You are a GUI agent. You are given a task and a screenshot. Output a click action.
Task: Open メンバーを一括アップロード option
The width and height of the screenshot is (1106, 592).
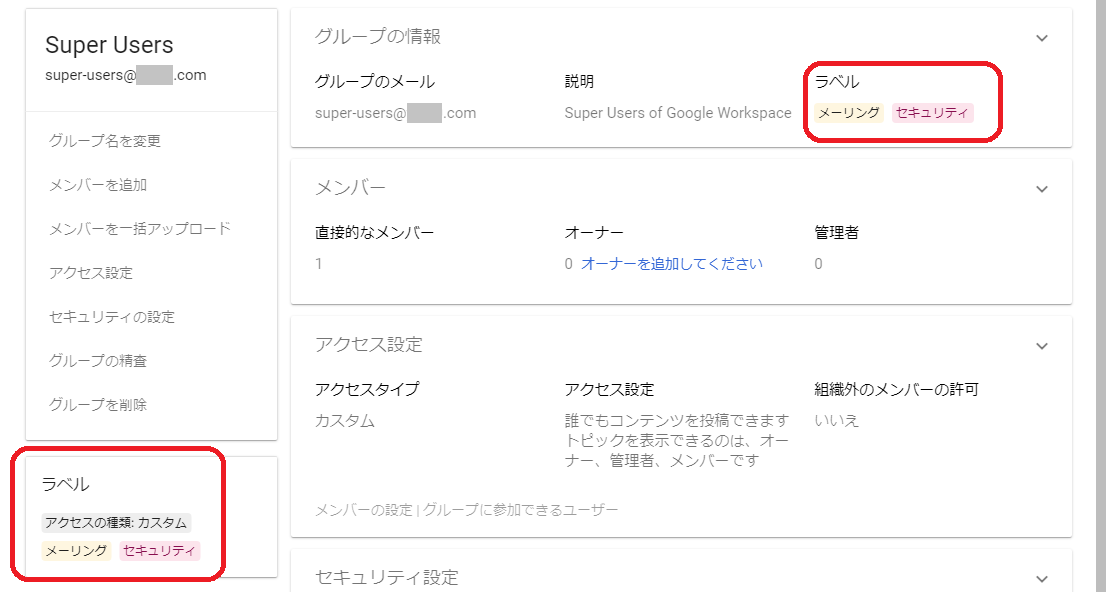(140, 227)
